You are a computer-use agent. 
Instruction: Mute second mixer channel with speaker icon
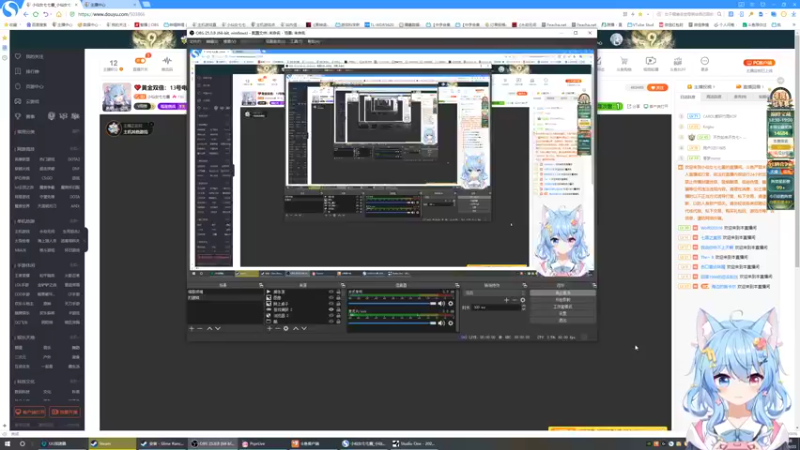tap(441, 323)
